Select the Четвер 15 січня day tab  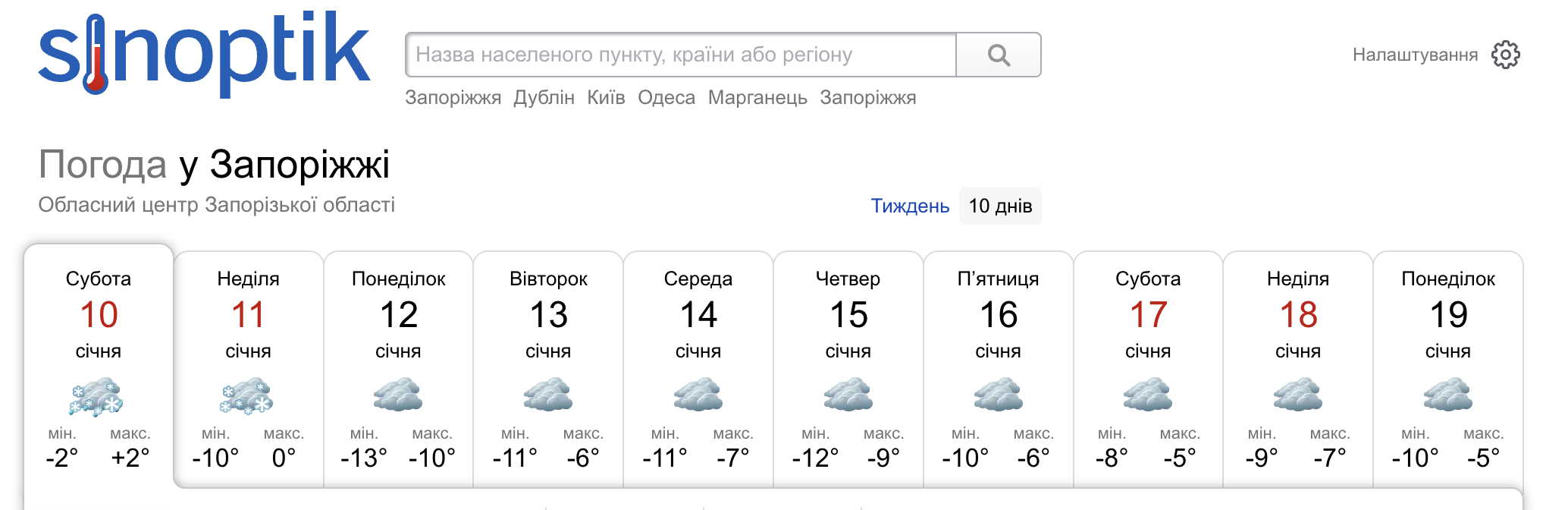tap(848, 314)
